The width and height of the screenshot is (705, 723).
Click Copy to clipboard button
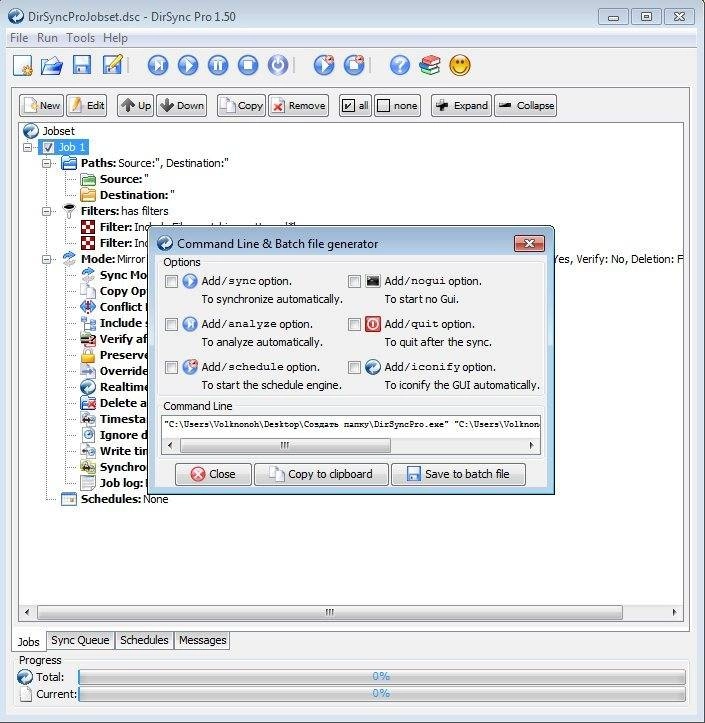(321, 474)
